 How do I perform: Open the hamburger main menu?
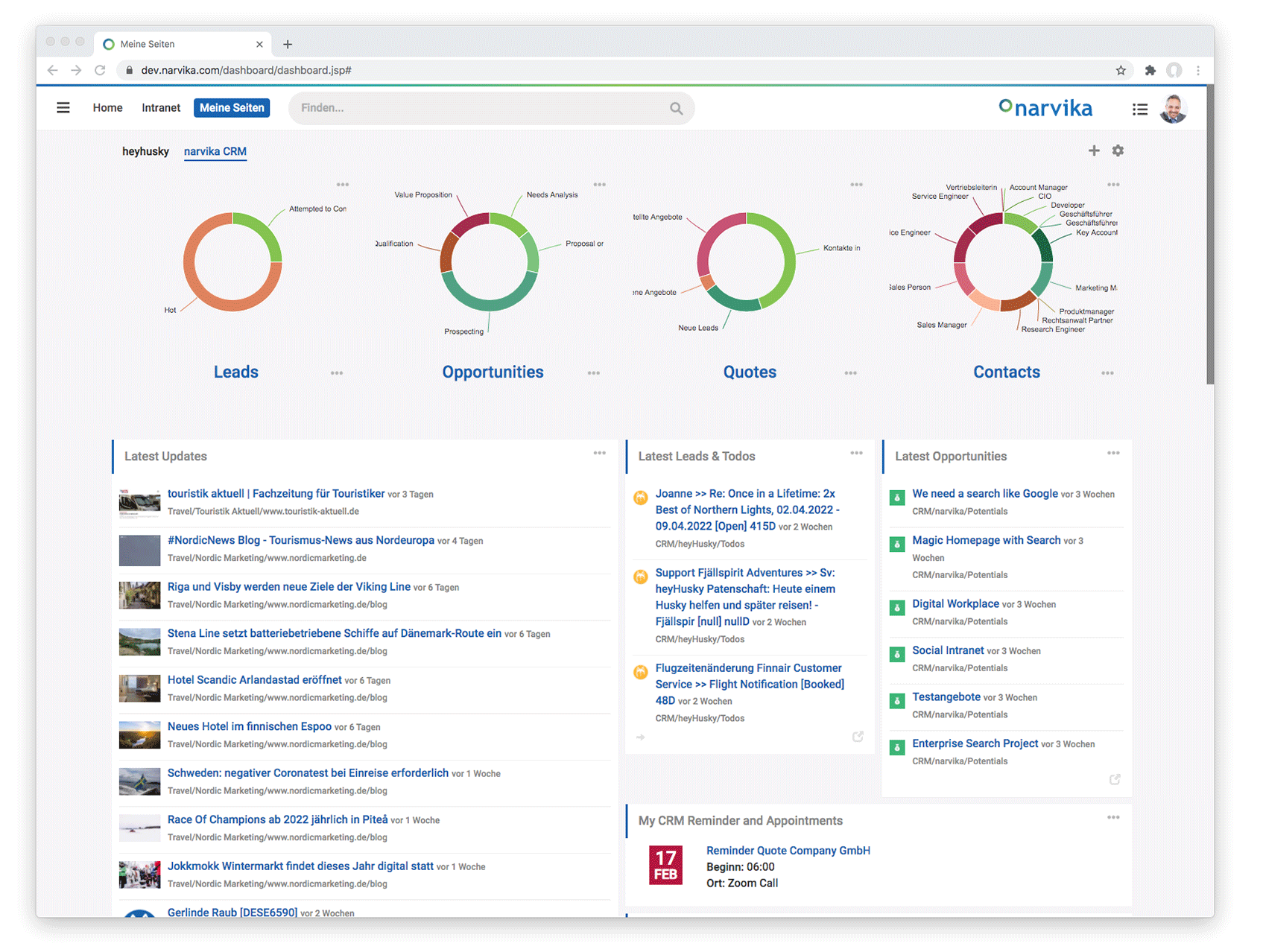coord(63,108)
